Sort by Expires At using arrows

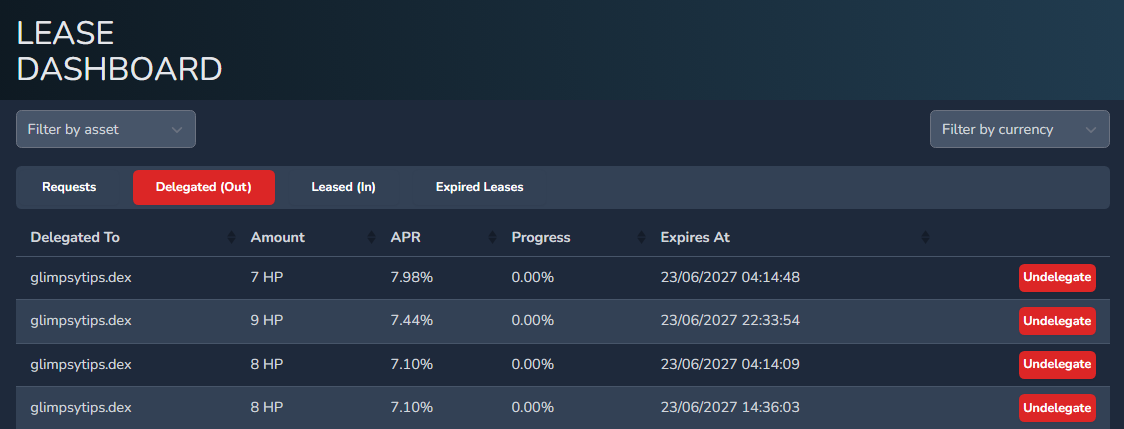tap(925, 238)
